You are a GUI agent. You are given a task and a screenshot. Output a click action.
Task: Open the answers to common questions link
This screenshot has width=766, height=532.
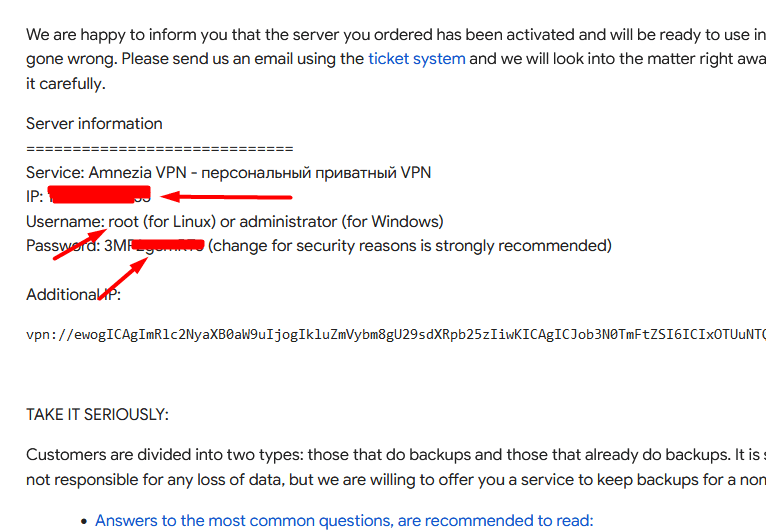[344, 520]
